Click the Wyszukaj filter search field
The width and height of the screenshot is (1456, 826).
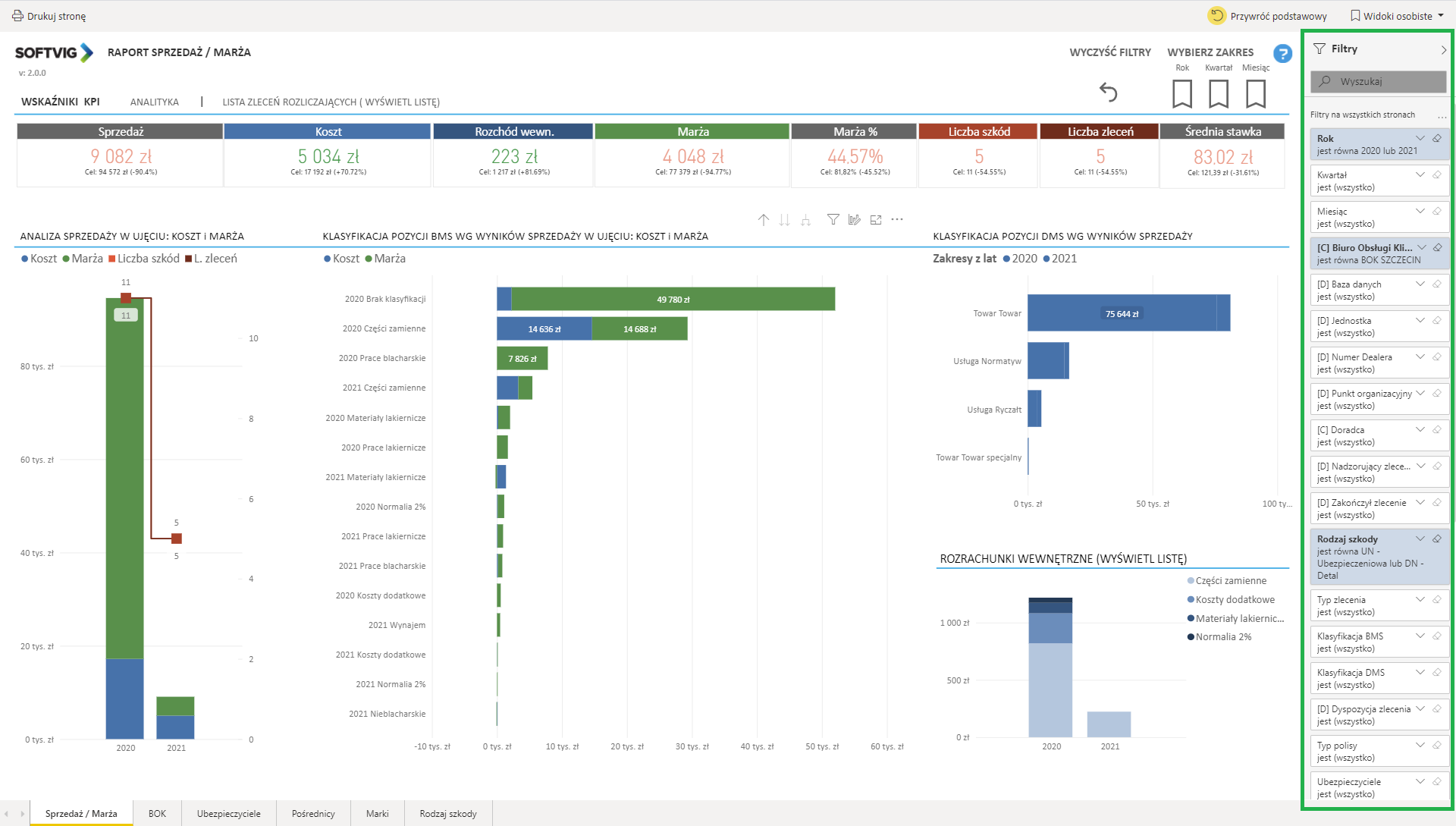pyautogui.click(x=1378, y=81)
